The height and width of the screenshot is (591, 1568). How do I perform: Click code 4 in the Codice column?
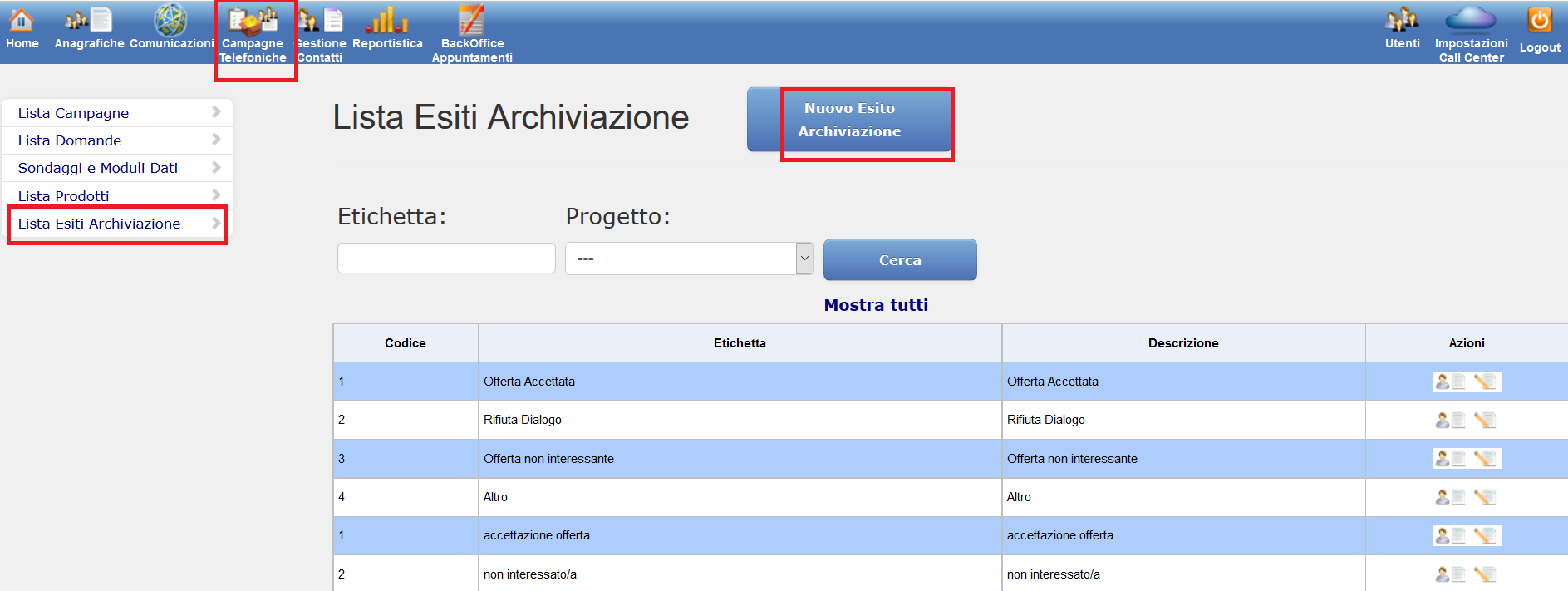pyautogui.click(x=342, y=497)
